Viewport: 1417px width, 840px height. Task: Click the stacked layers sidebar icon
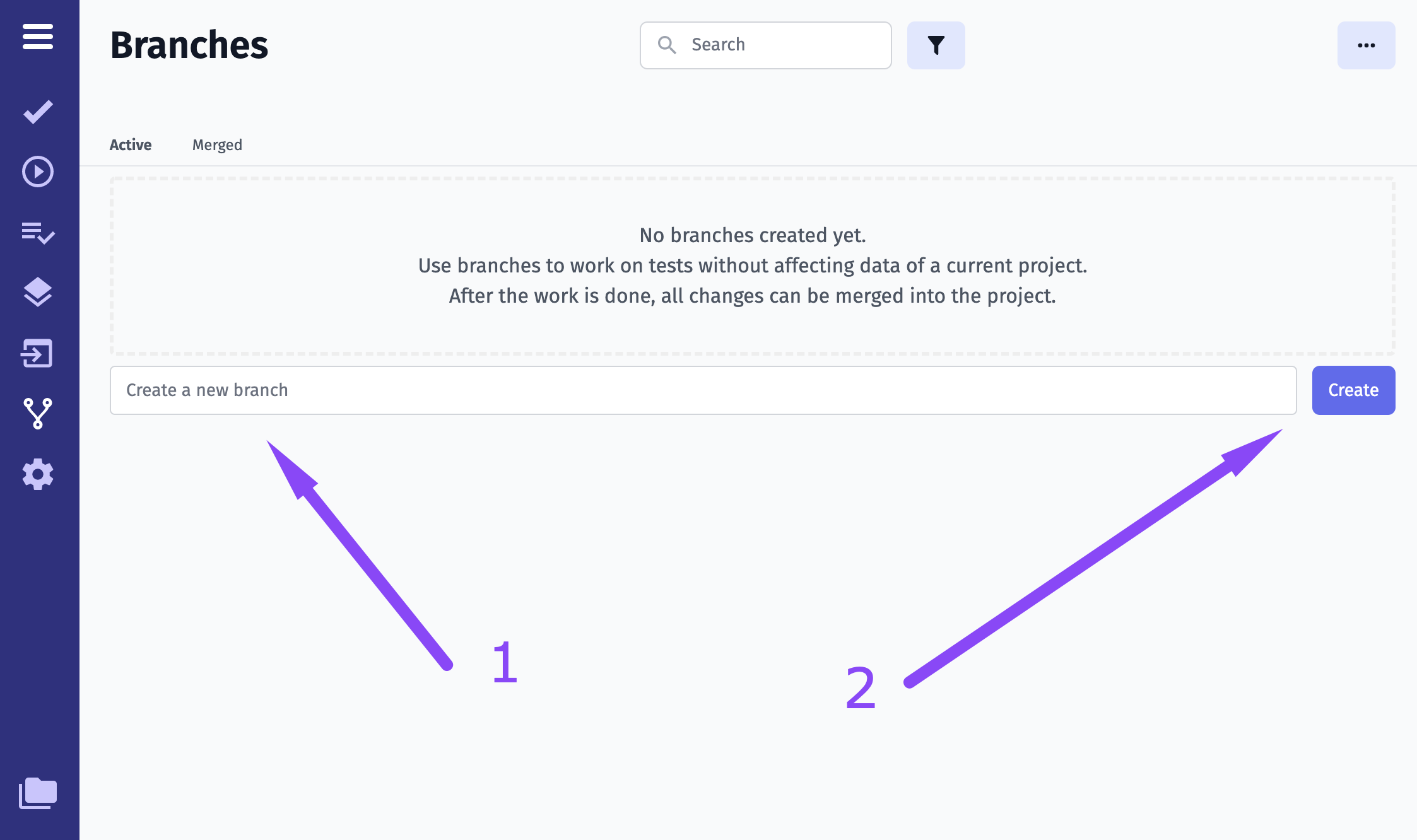(x=38, y=292)
